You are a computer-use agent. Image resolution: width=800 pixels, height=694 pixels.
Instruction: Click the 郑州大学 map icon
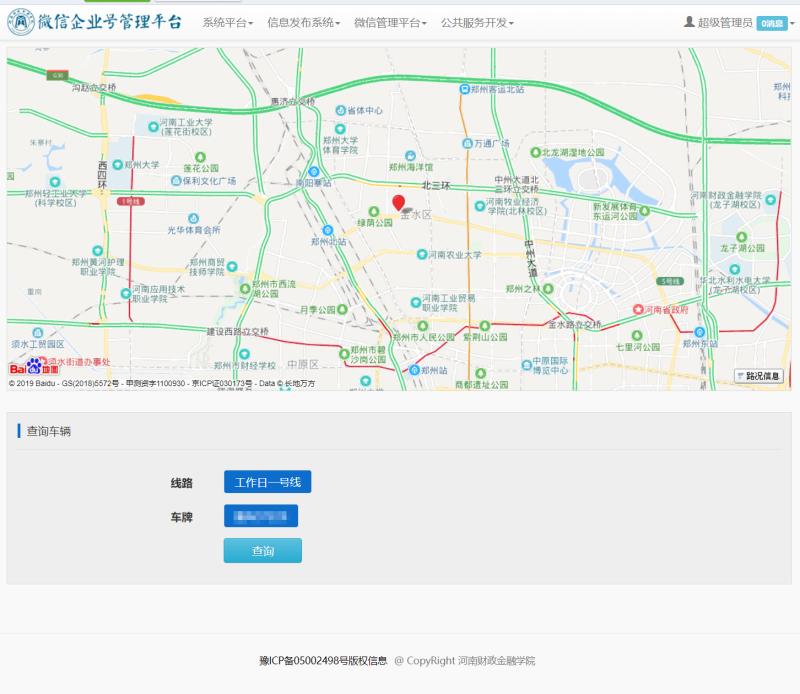tap(118, 165)
